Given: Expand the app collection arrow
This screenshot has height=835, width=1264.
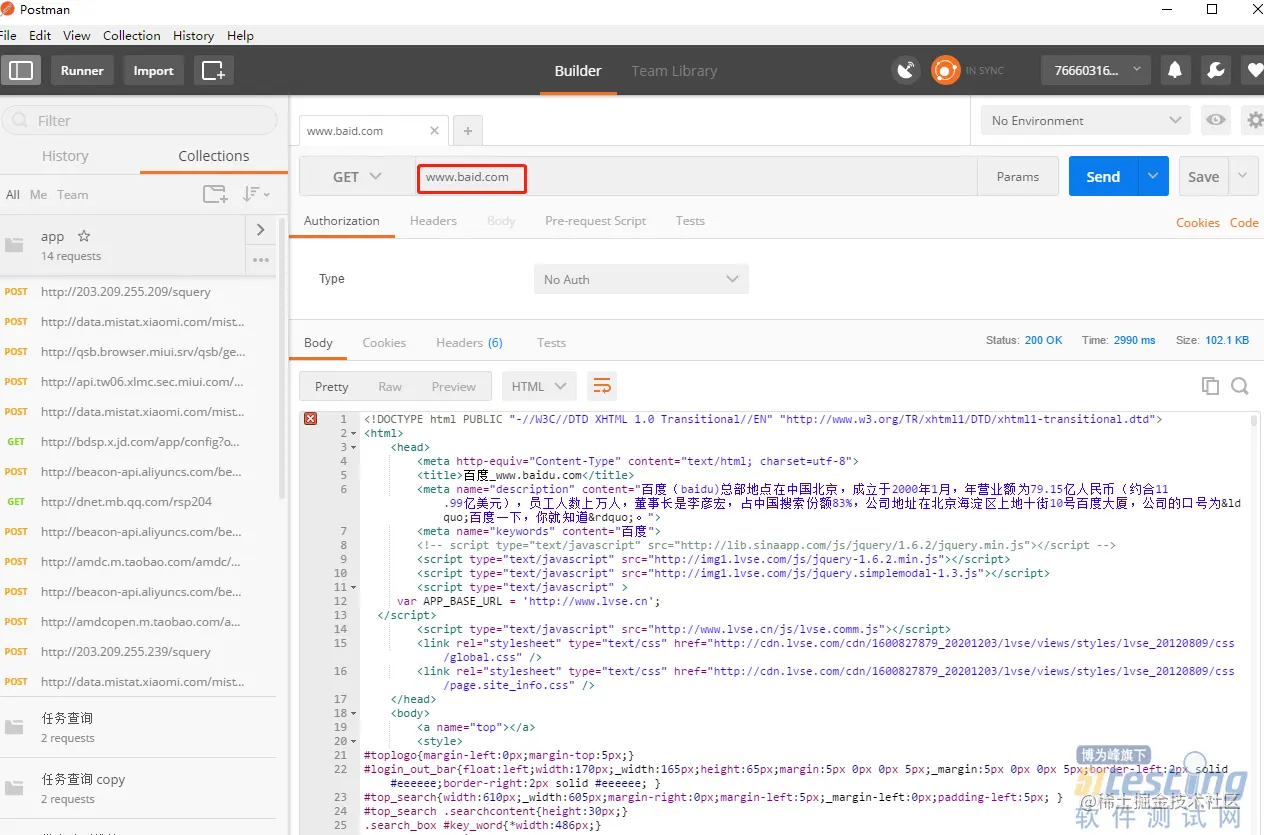Looking at the screenshot, I should [261, 230].
